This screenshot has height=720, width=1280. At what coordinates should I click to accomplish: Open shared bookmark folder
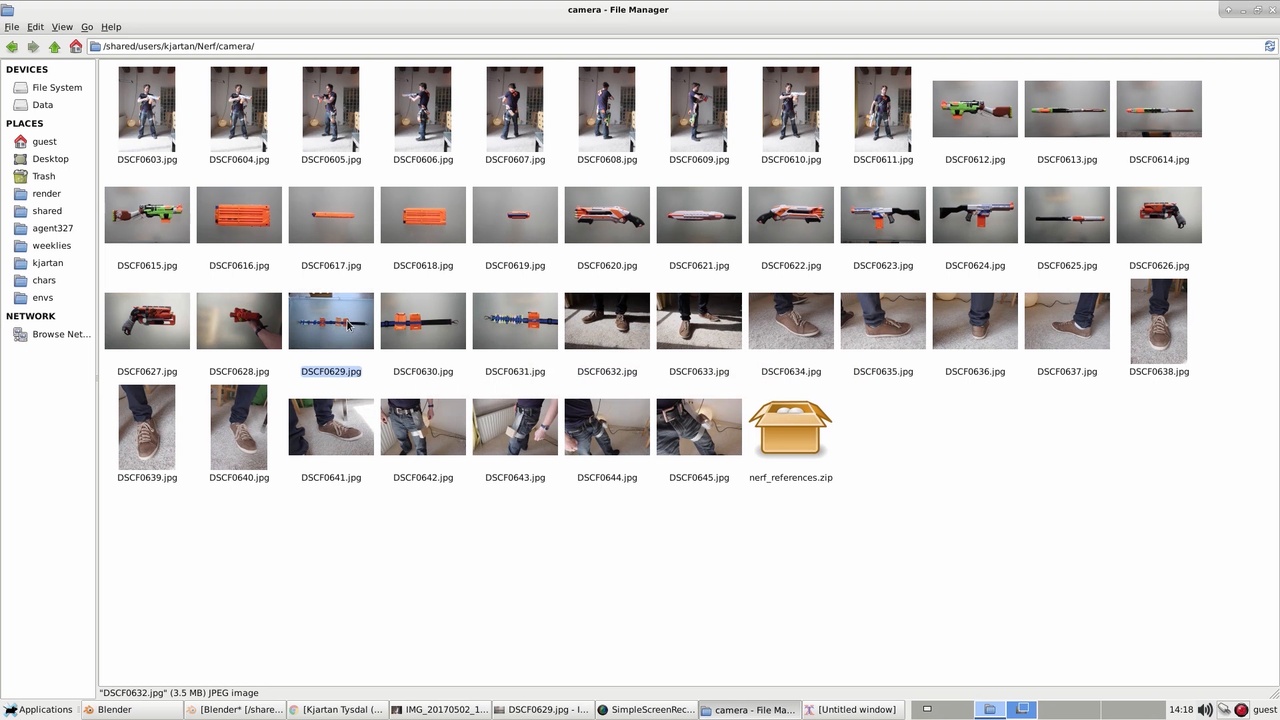pos(38,211)
